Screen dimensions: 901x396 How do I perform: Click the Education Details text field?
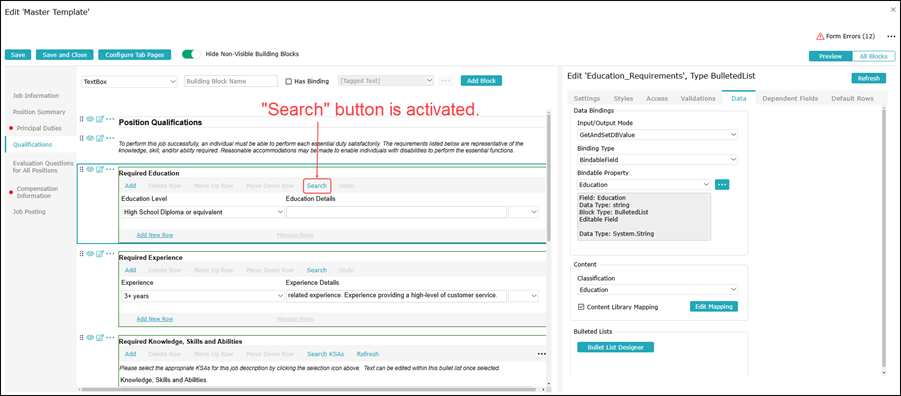[x=396, y=212]
